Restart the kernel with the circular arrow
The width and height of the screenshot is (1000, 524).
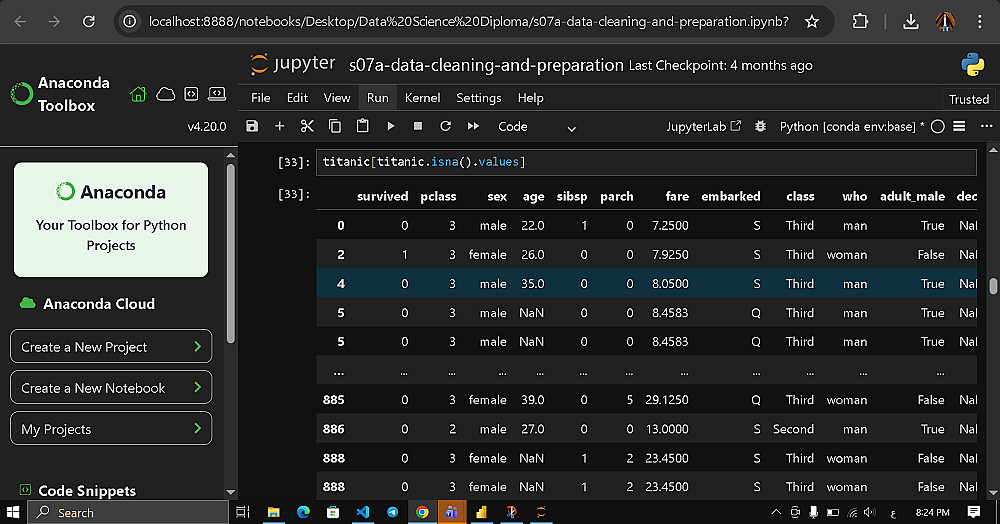(x=445, y=127)
